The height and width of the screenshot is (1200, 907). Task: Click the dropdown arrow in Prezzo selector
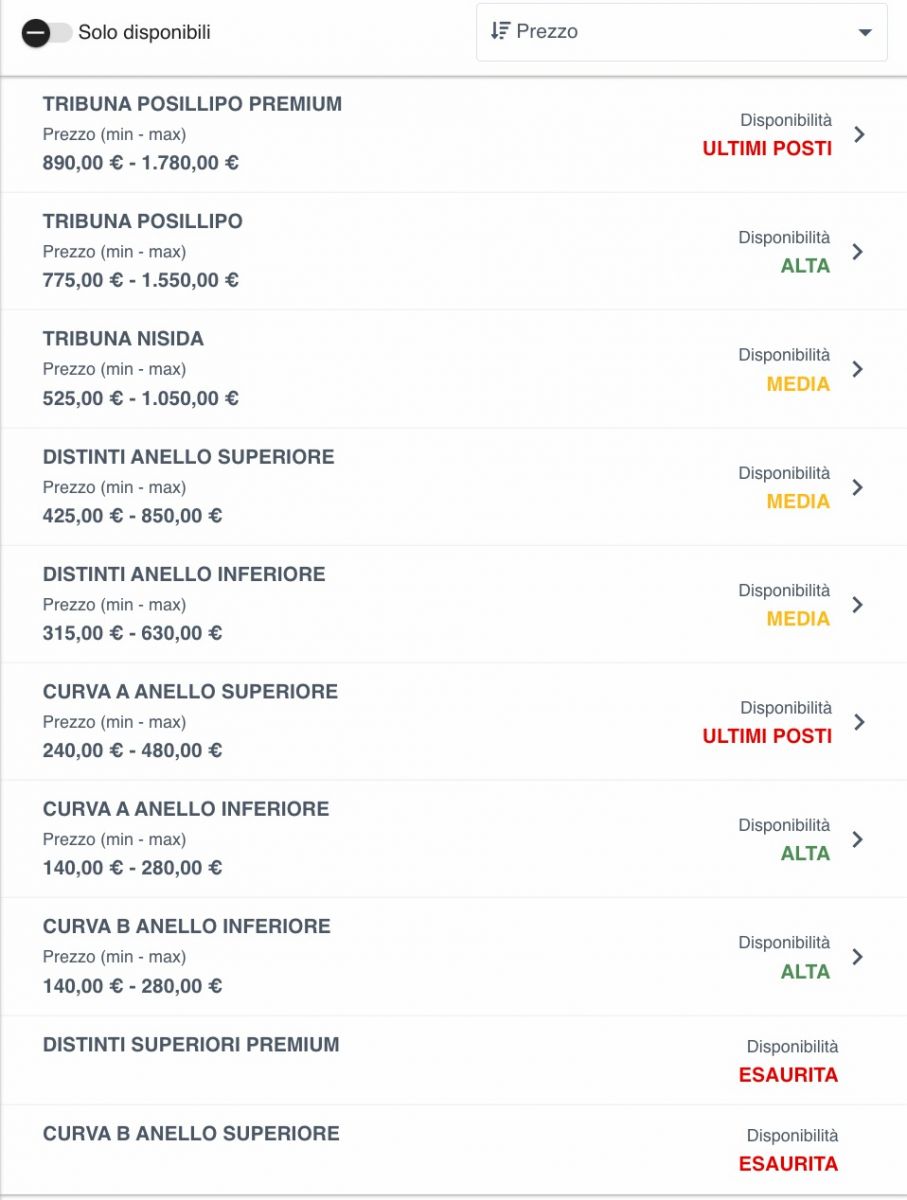(866, 33)
